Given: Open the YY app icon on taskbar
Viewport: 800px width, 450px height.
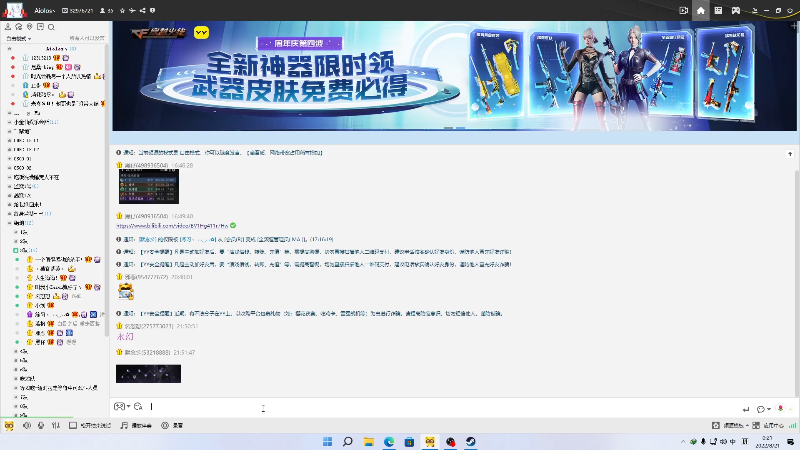Looking at the screenshot, I should (x=430, y=441).
